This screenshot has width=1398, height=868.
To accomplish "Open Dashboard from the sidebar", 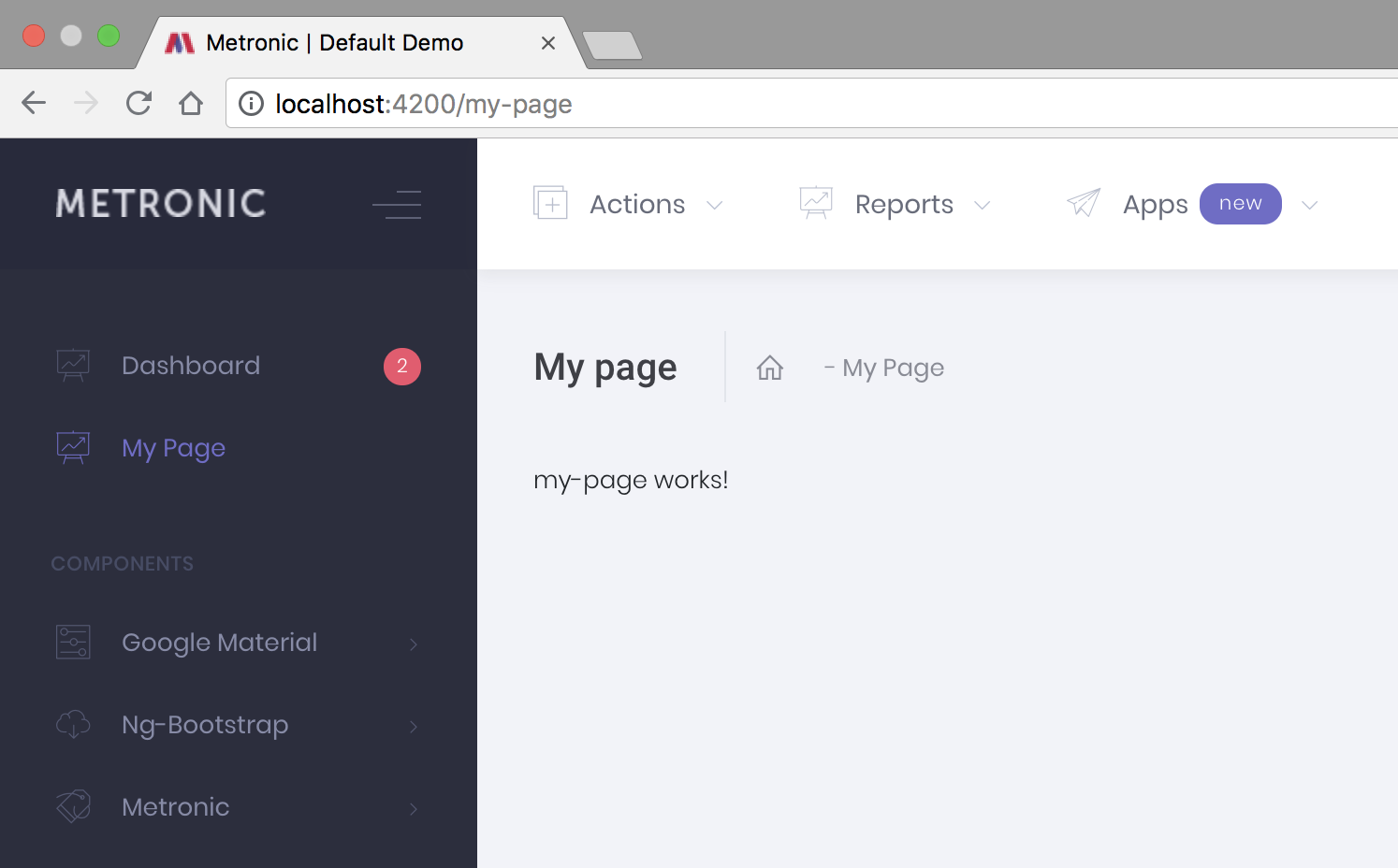I will 191,365.
